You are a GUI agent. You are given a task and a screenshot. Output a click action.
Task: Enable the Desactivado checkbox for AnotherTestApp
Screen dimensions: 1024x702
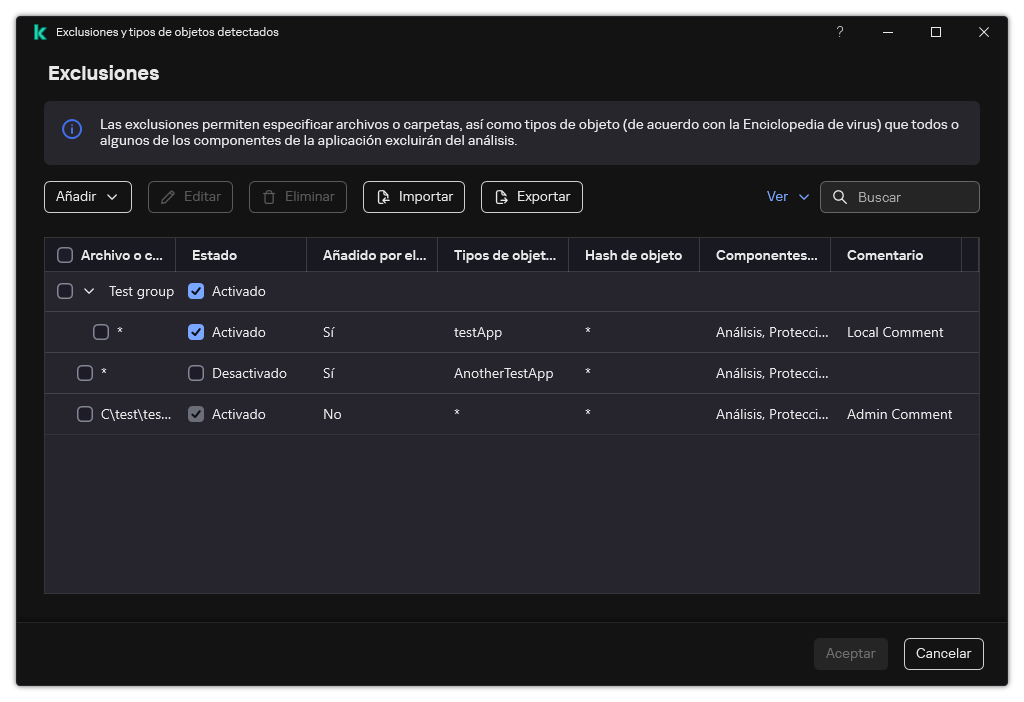click(196, 373)
